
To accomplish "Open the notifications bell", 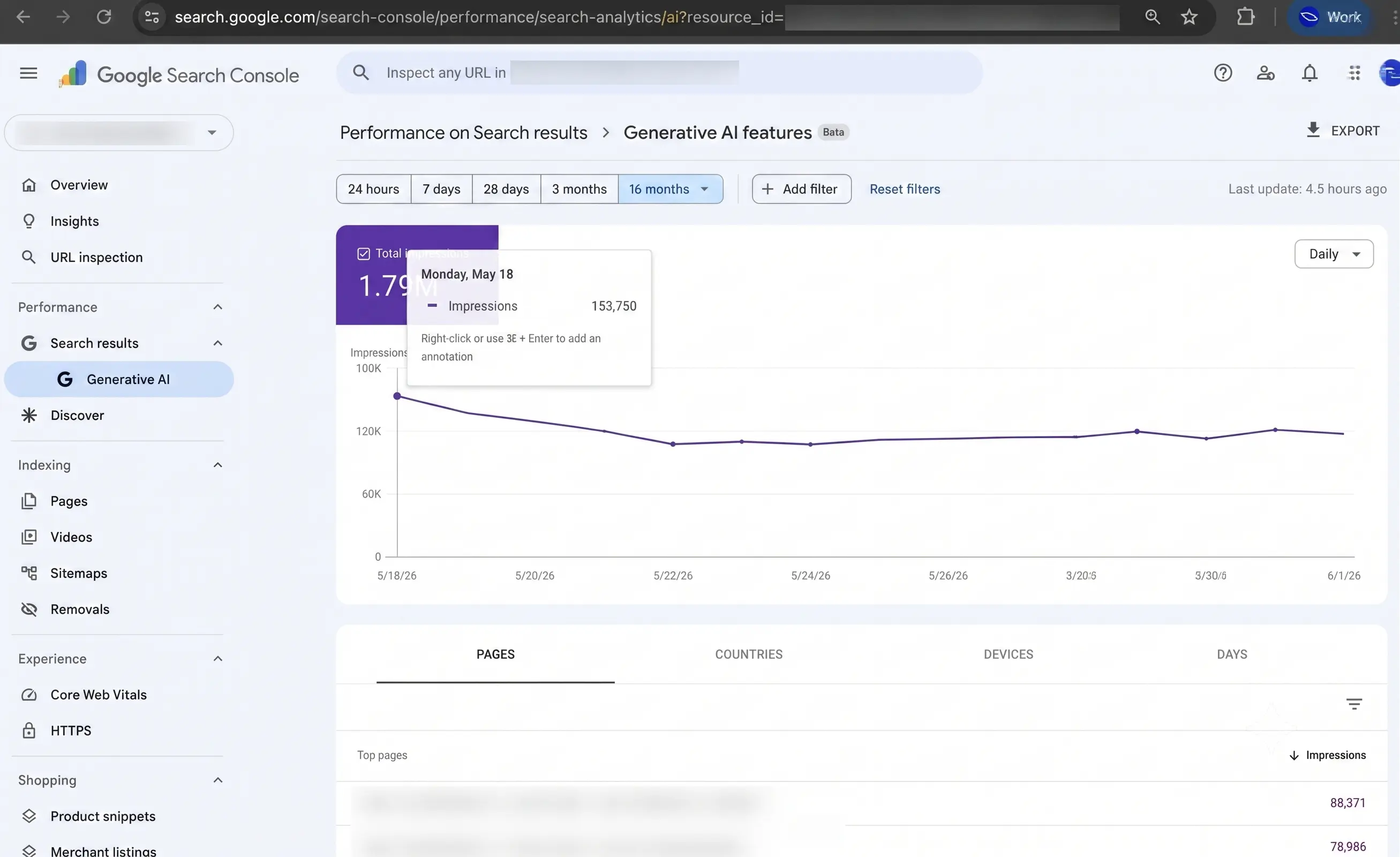I will click(x=1309, y=73).
